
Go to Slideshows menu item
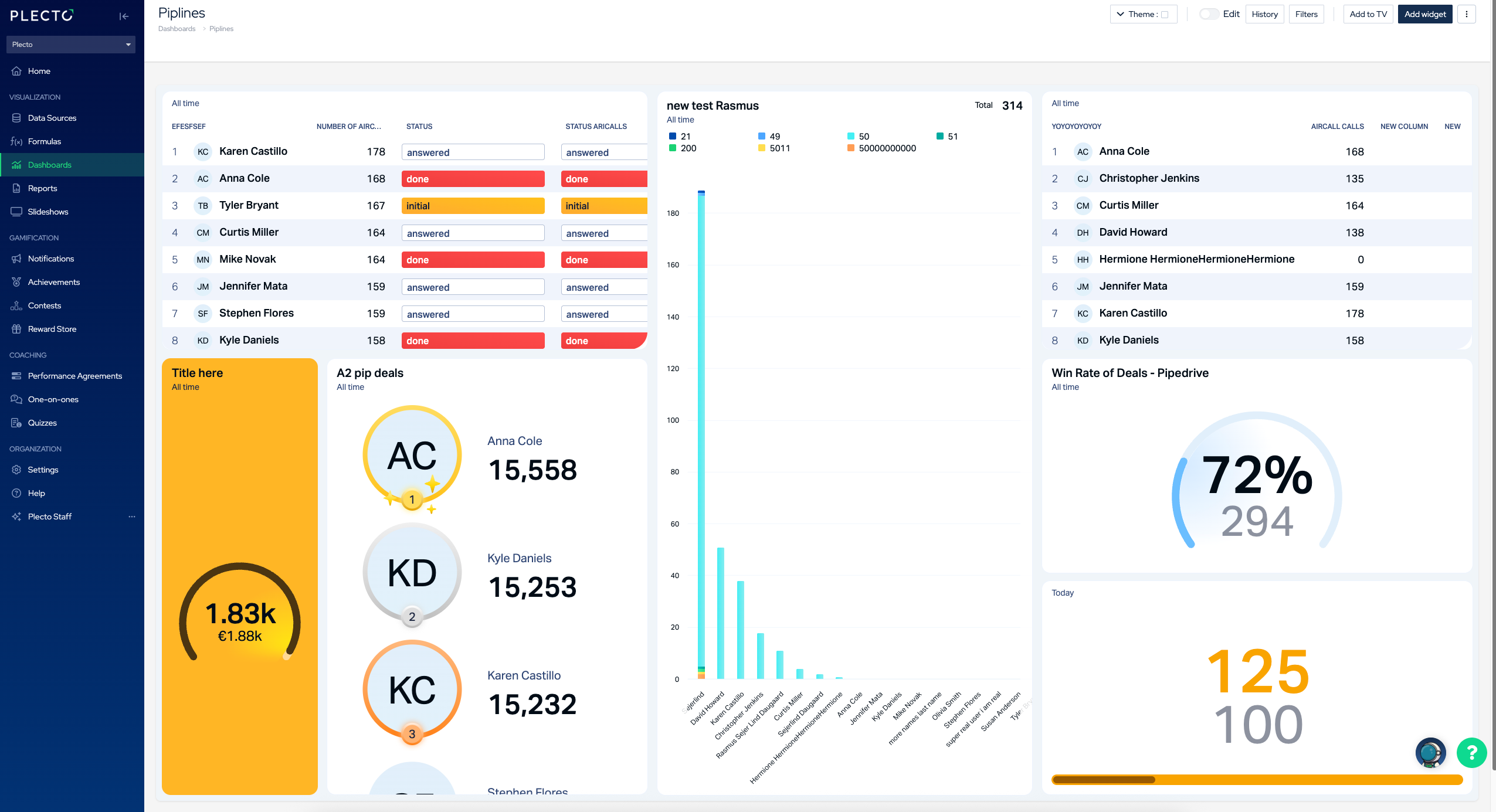coord(48,212)
